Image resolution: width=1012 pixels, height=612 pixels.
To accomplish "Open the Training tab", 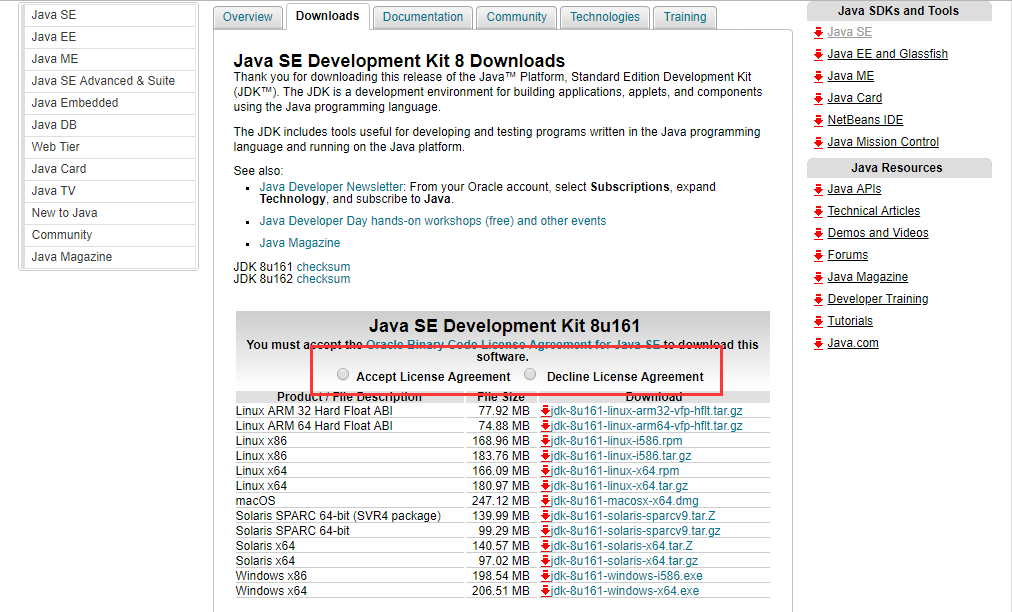I will coord(685,17).
